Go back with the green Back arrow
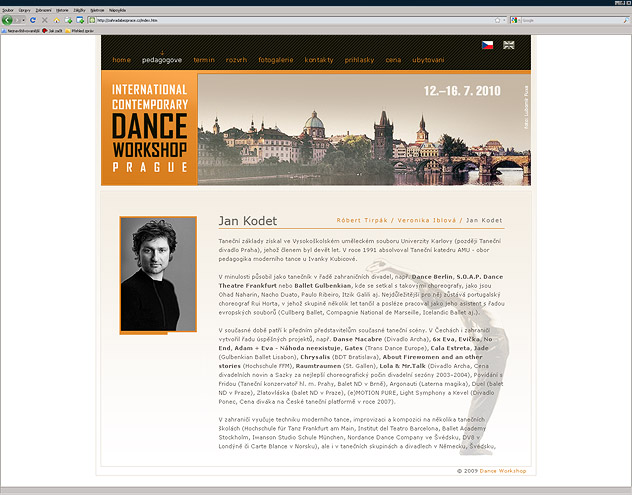632x495 pixels. point(7,20)
